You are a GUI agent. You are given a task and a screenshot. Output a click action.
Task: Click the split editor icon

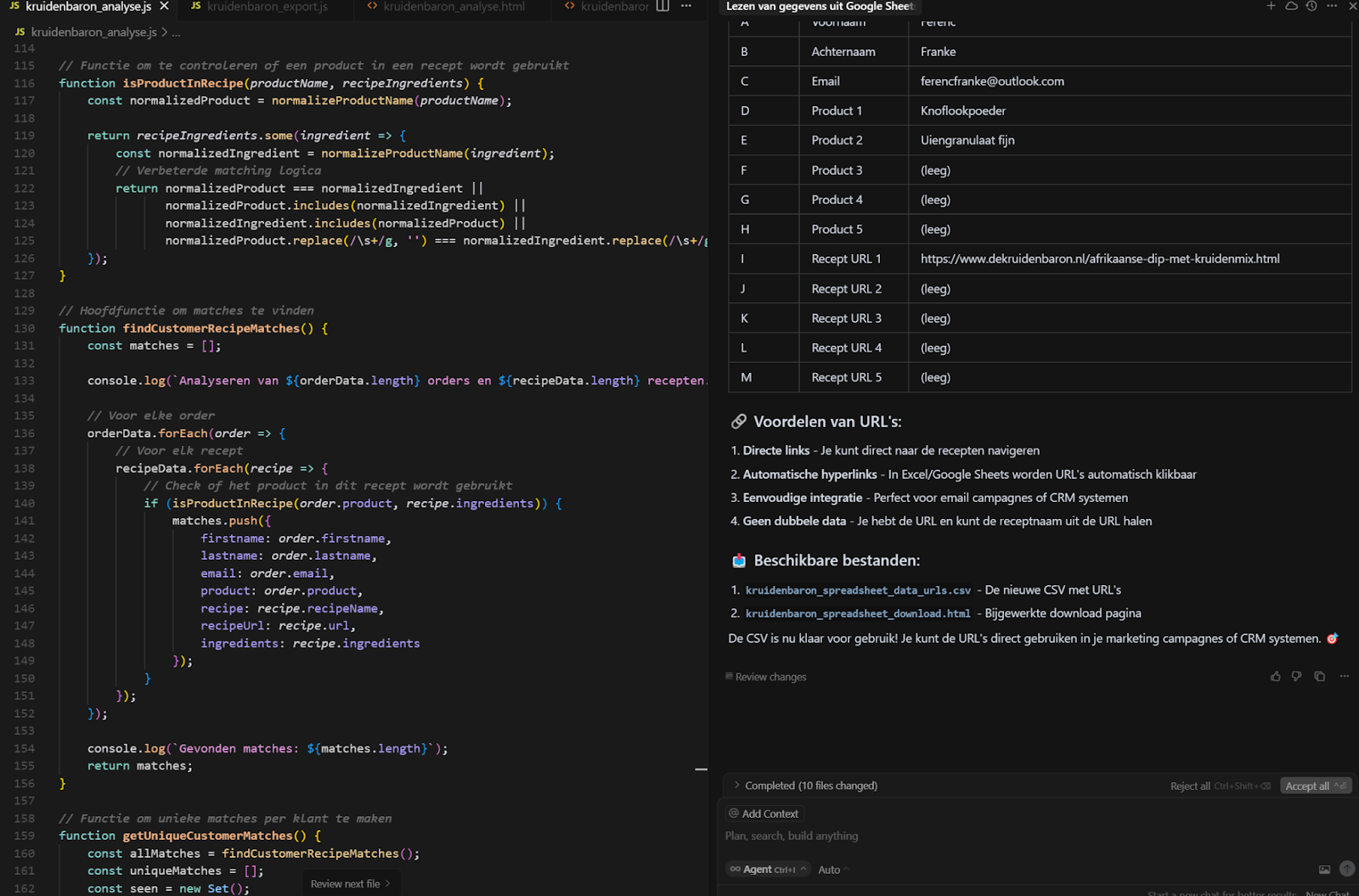tap(663, 6)
